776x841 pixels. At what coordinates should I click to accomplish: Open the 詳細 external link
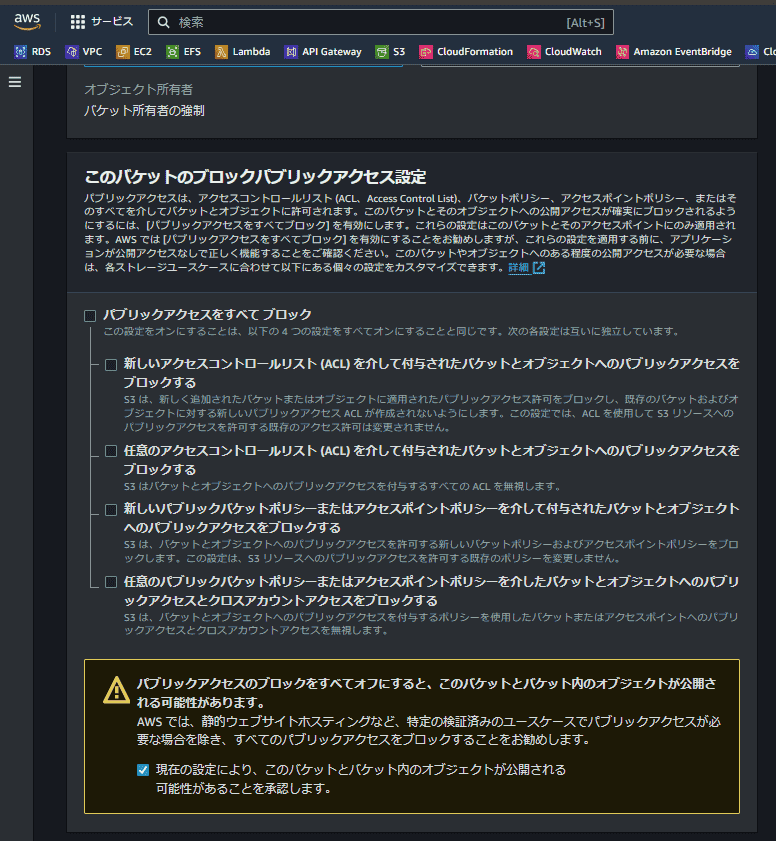[526, 268]
